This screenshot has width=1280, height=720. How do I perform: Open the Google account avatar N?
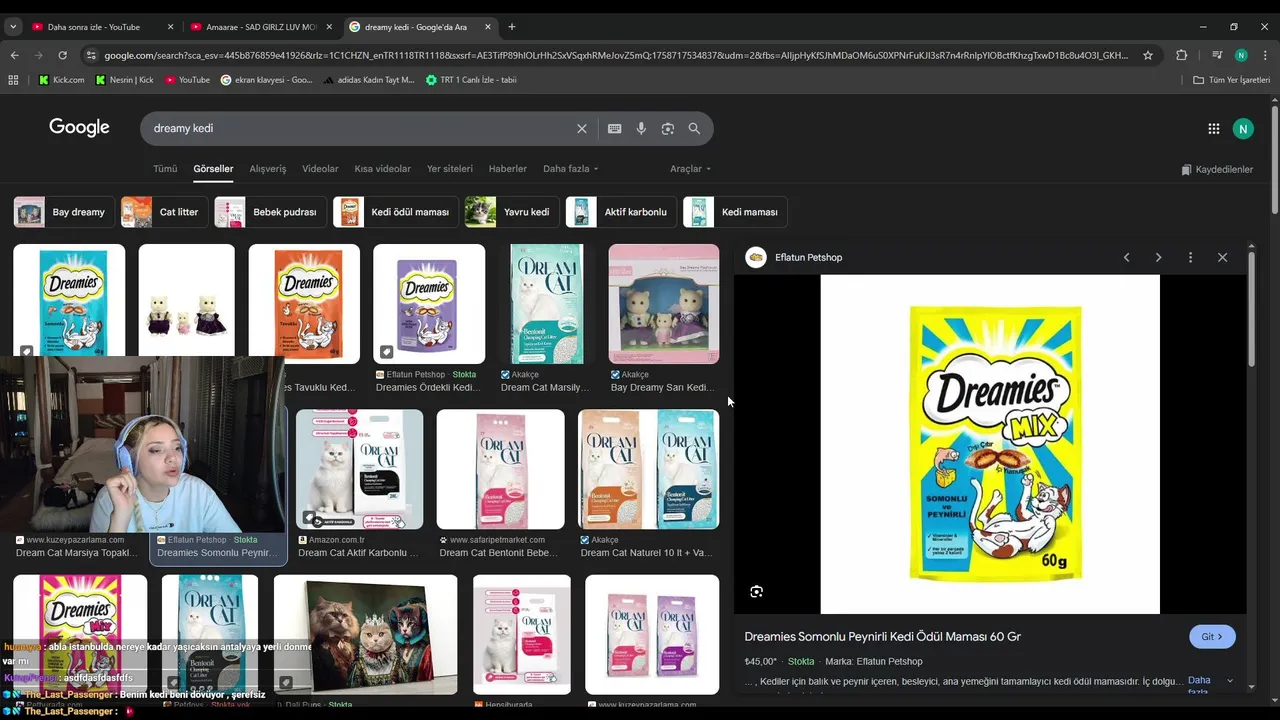tap(1243, 129)
